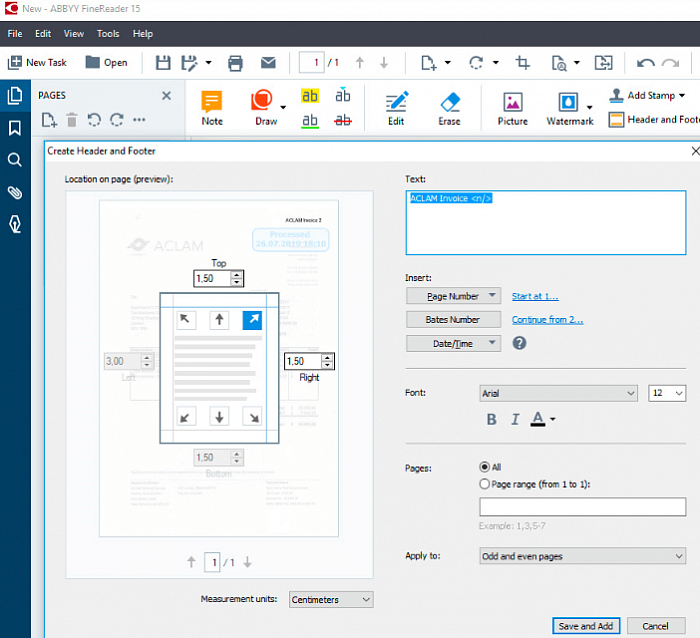
Task: Click the 'Start at 1...' link
Action: point(535,296)
